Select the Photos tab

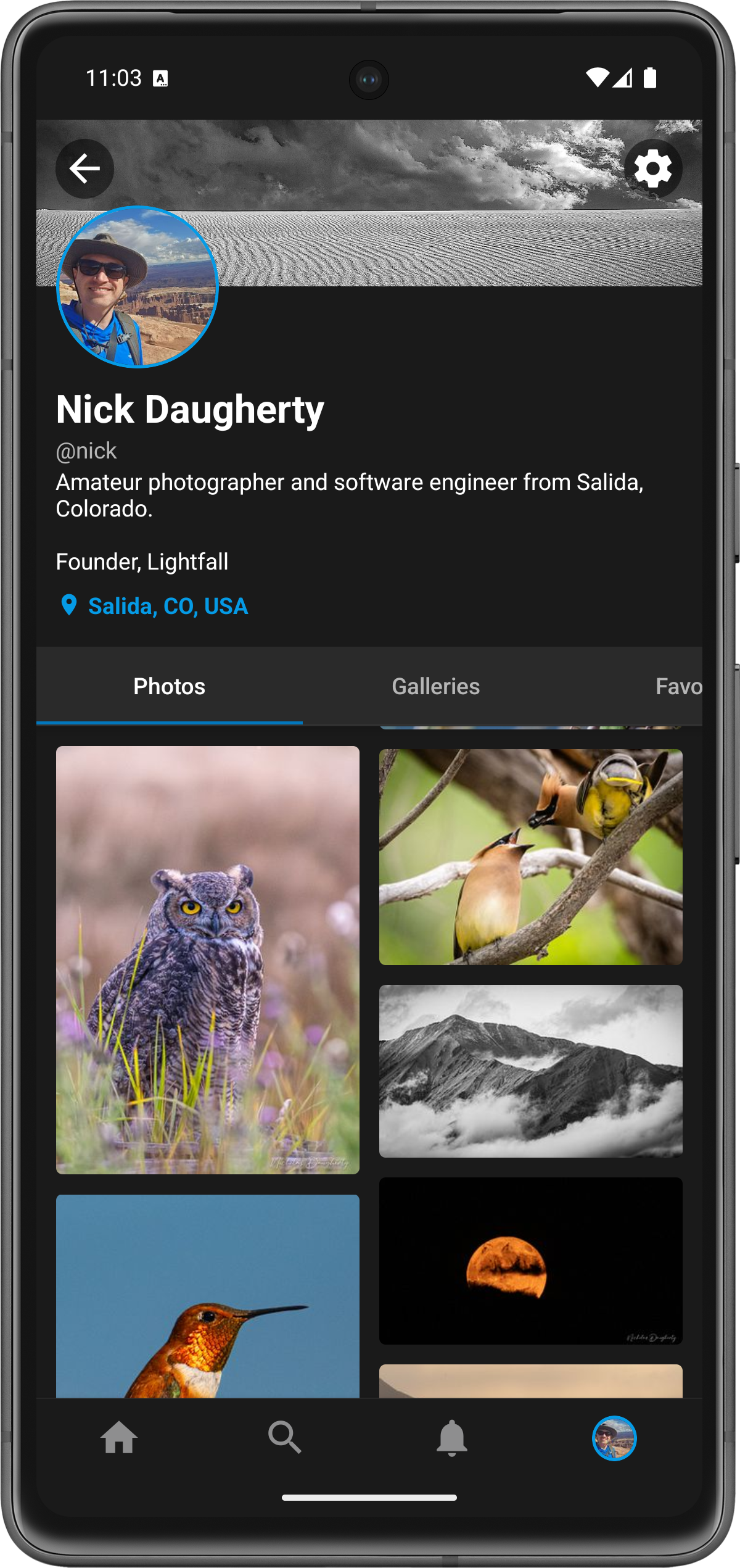tap(170, 686)
